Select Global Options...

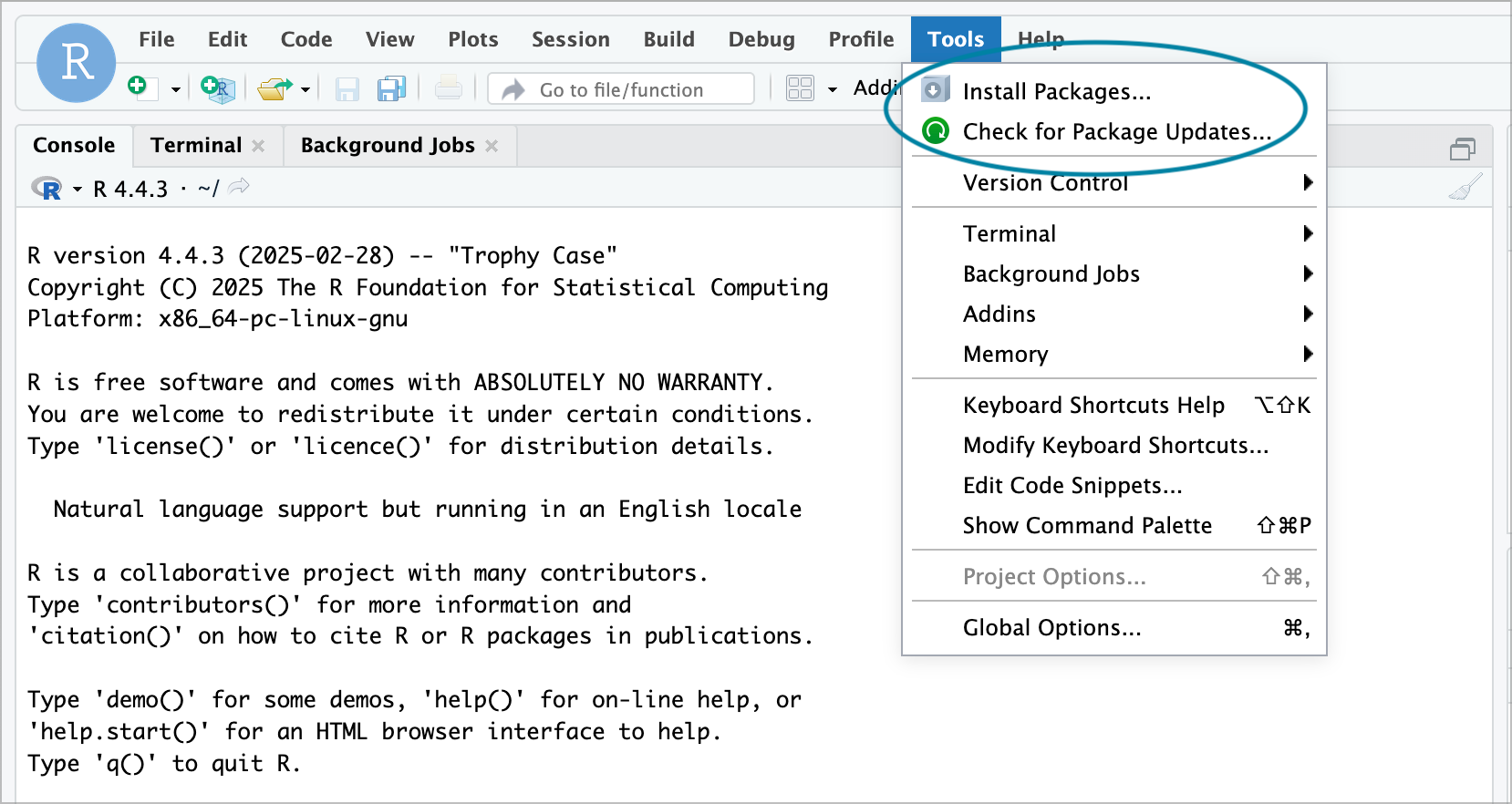pyautogui.click(x=1114, y=627)
